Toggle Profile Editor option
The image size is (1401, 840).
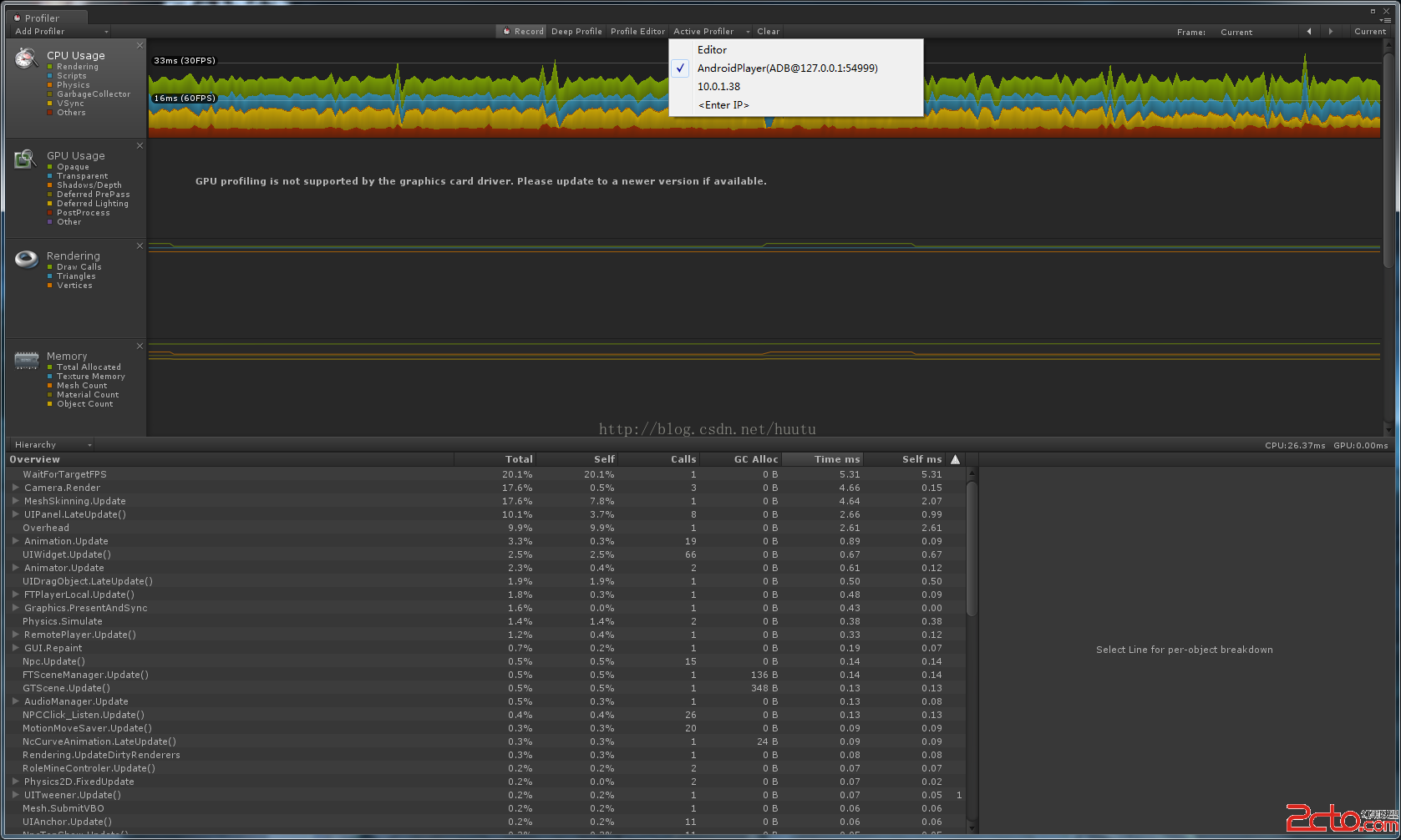point(637,32)
